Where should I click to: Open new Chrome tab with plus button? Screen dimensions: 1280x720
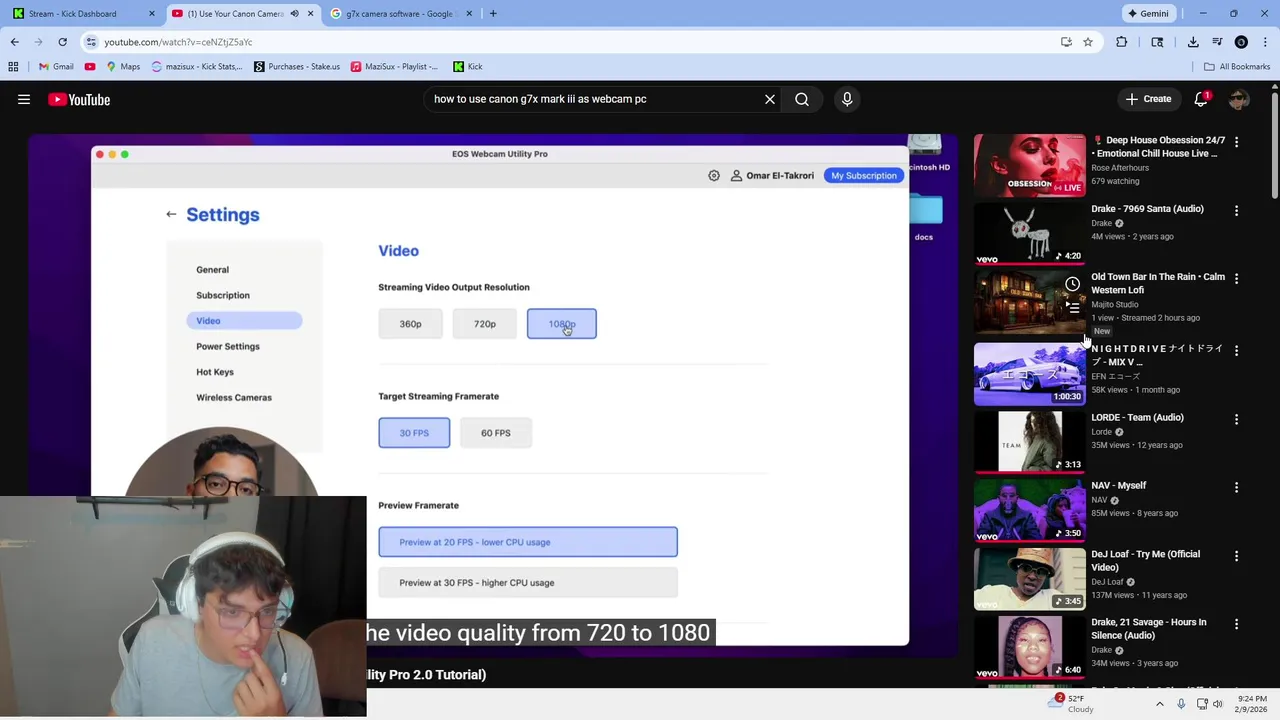(493, 14)
